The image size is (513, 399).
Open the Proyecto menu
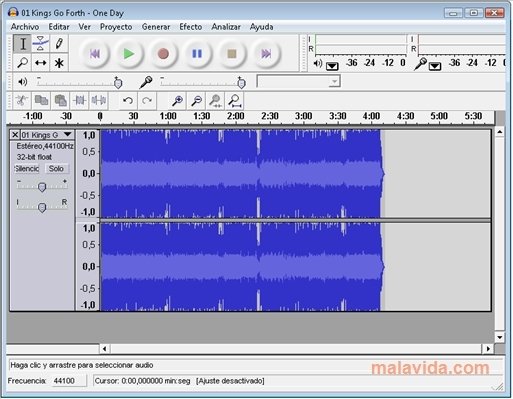point(116,27)
